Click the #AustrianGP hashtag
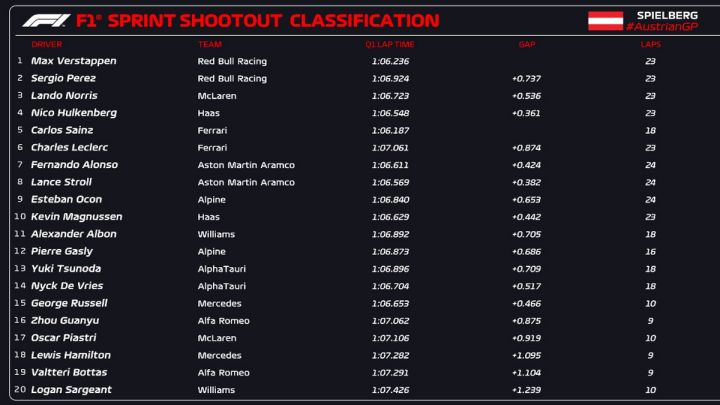The height and width of the screenshot is (405, 720). pos(669,27)
